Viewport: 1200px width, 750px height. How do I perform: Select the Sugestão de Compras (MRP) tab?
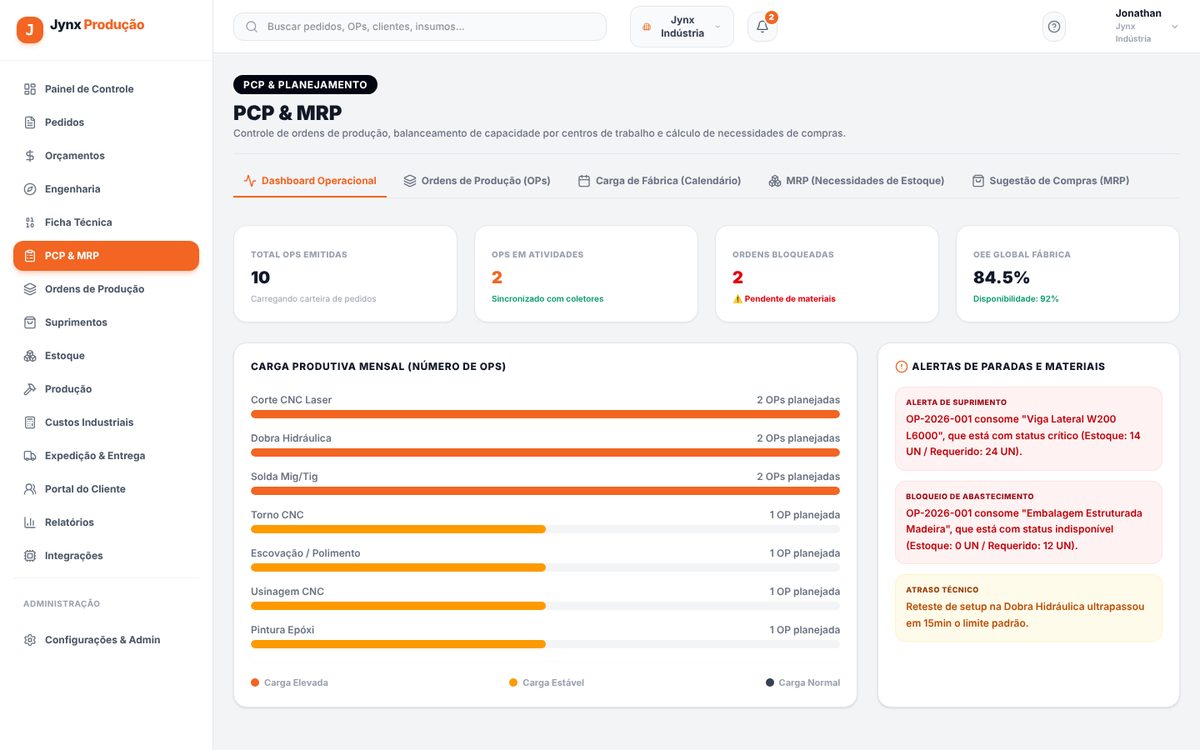click(x=1050, y=181)
